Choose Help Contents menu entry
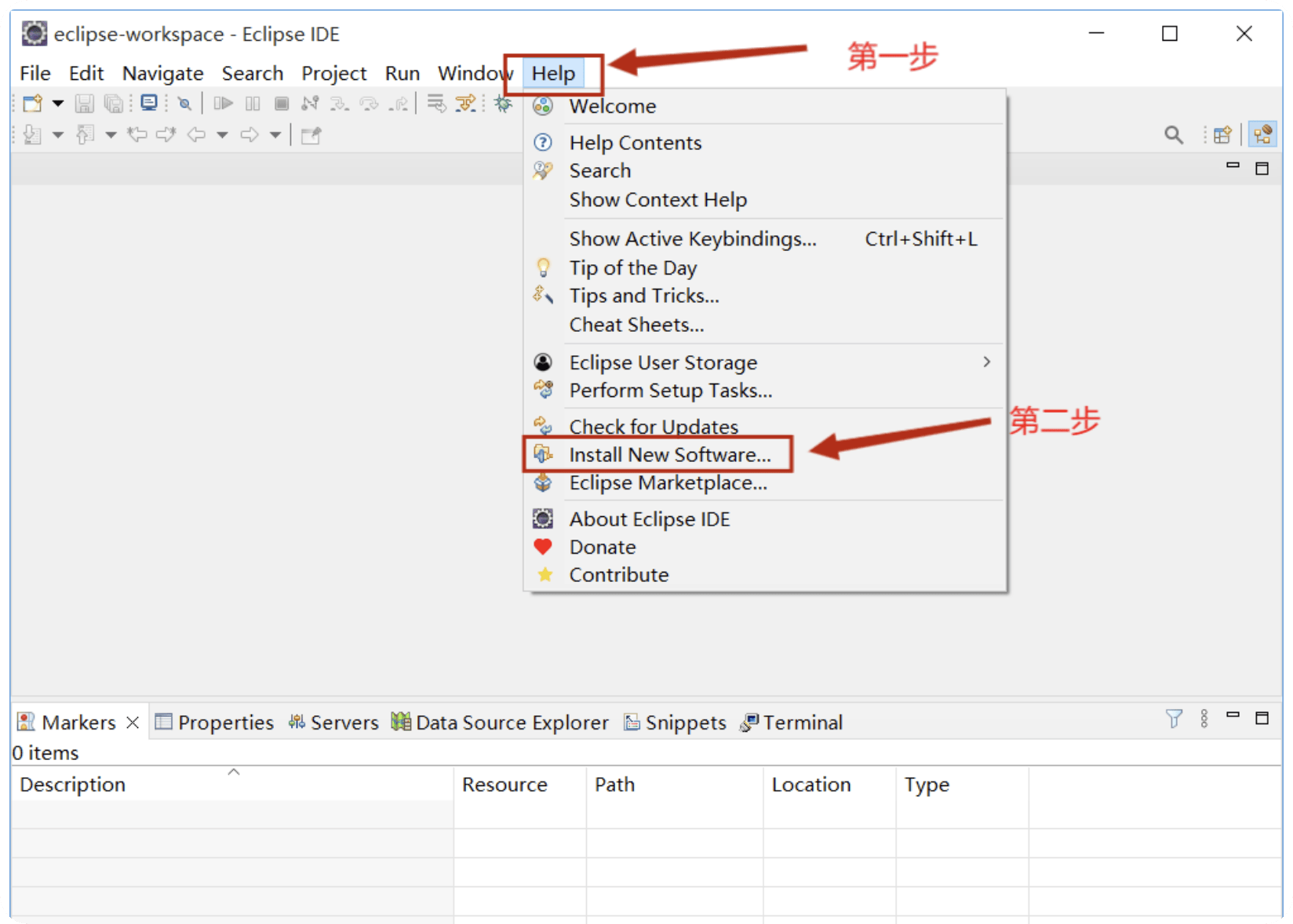The width and height of the screenshot is (1293, 924). (765, 143)
